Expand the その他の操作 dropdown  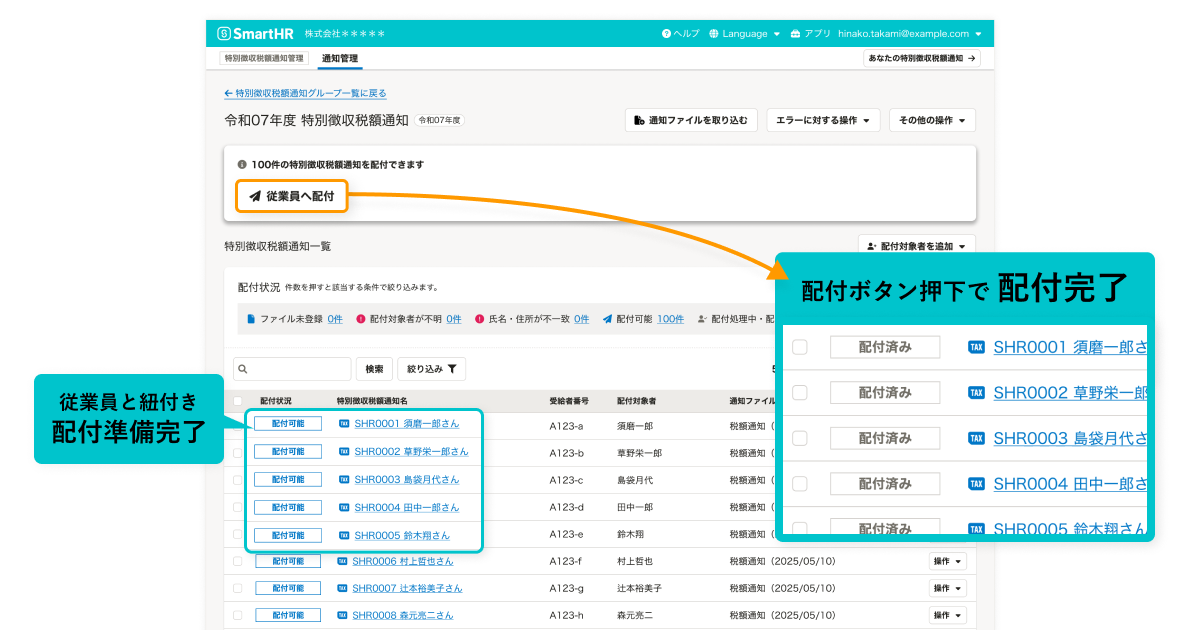pyautogui.click(x=931, y=119)
